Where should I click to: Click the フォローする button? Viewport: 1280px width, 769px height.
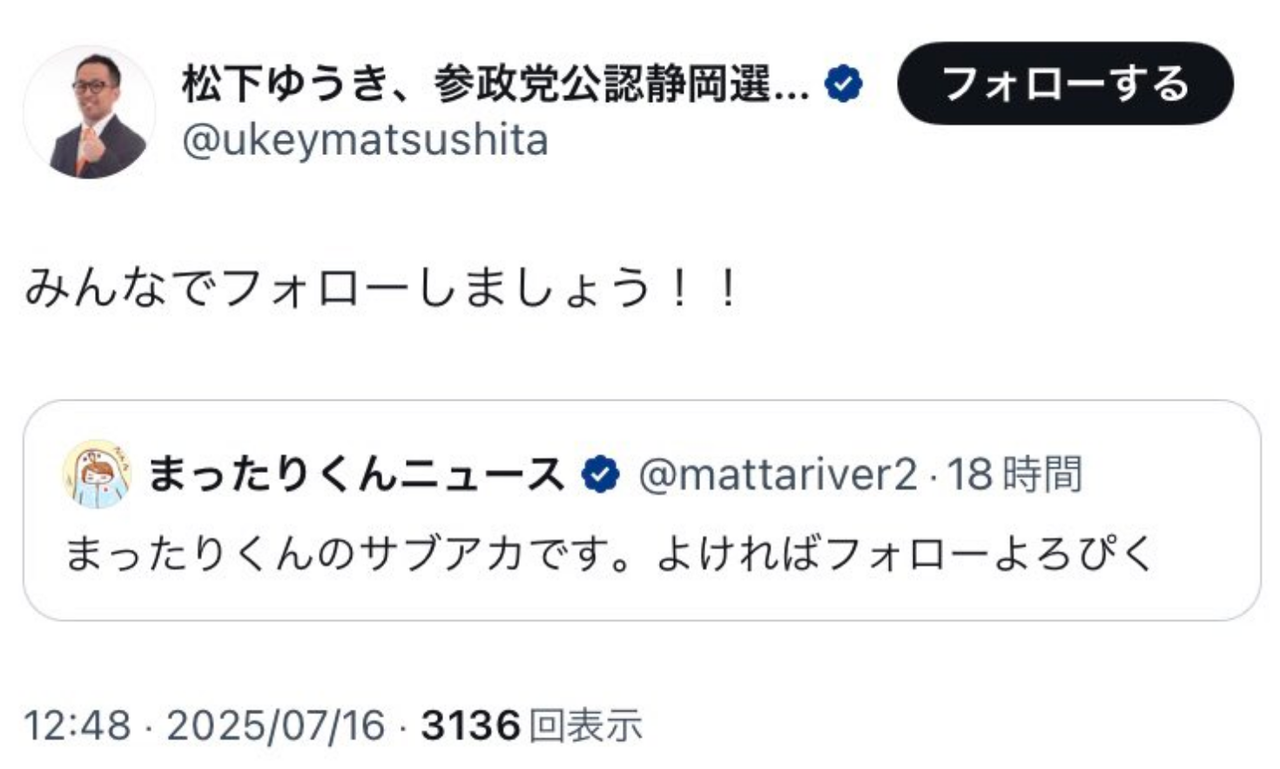pos(1065,83)
